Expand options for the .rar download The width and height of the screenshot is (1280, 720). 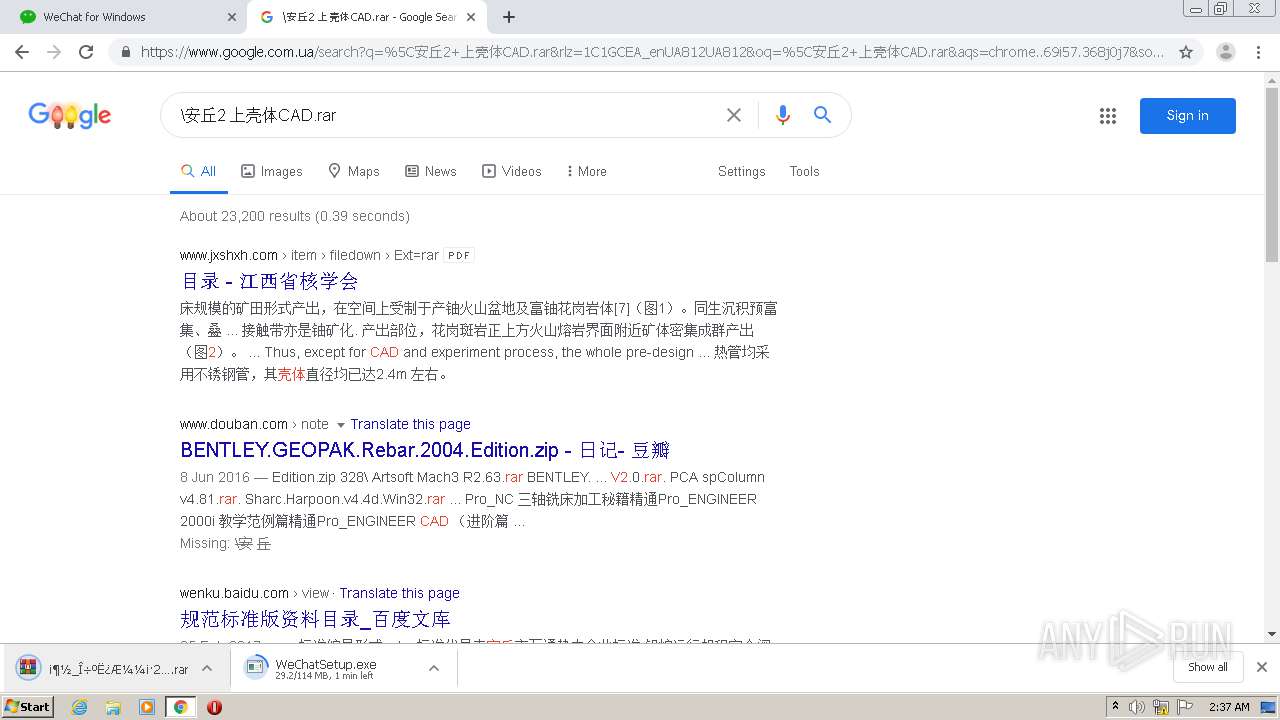tap(207, 668)
